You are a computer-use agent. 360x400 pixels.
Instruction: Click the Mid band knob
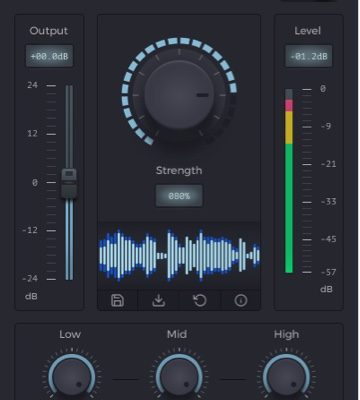(179, 378)
